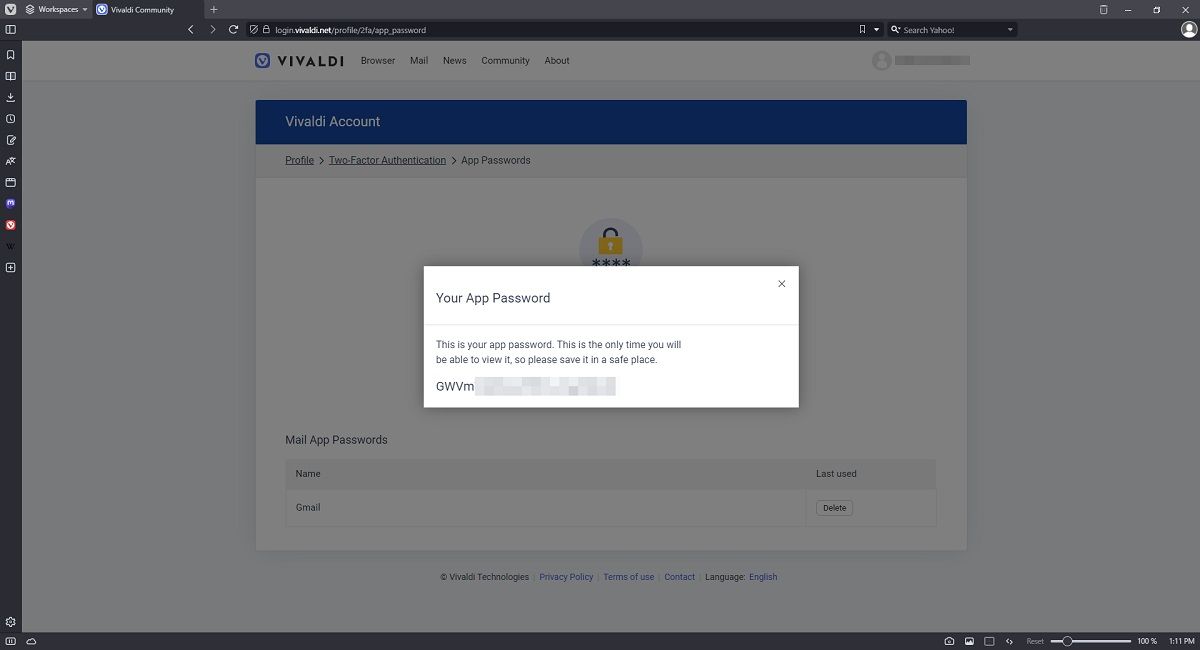Open News menu on Vivaldi site
The image size is (1200, 650).
coord(455,61)
